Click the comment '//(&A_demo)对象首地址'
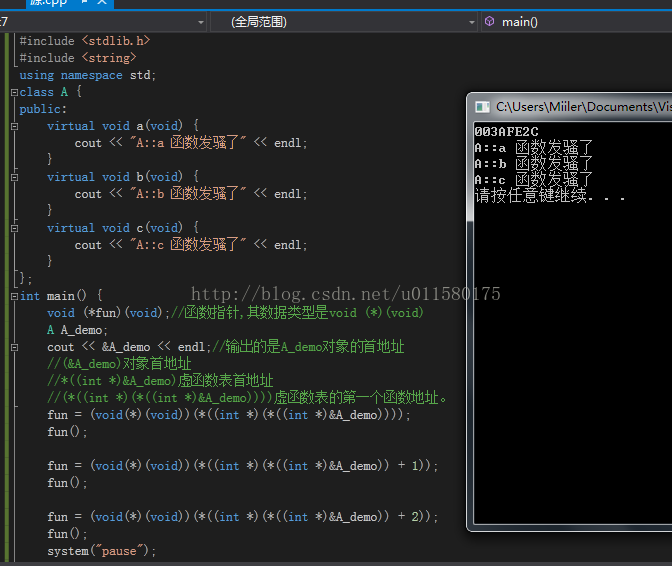The width and height of the screenshot is (672, 566). coord(119,364)
